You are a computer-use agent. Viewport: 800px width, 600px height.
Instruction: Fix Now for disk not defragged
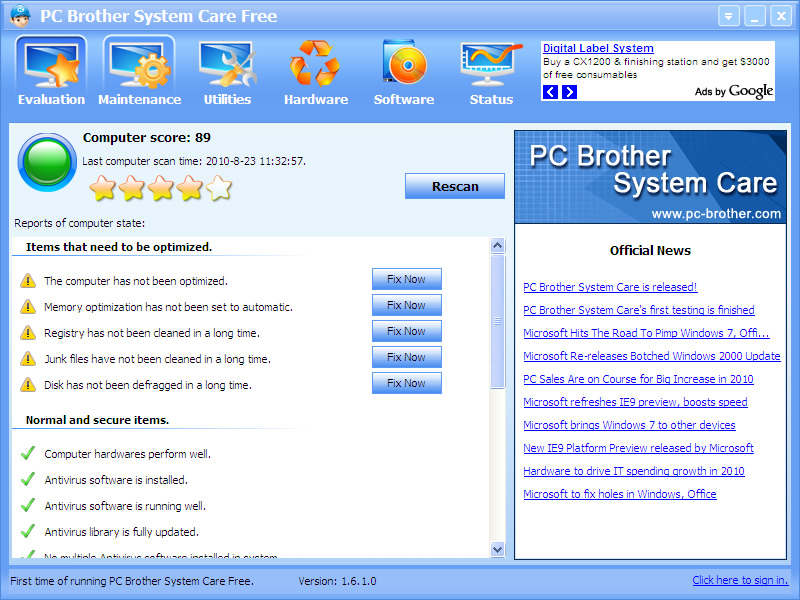(x=407, y=383)
